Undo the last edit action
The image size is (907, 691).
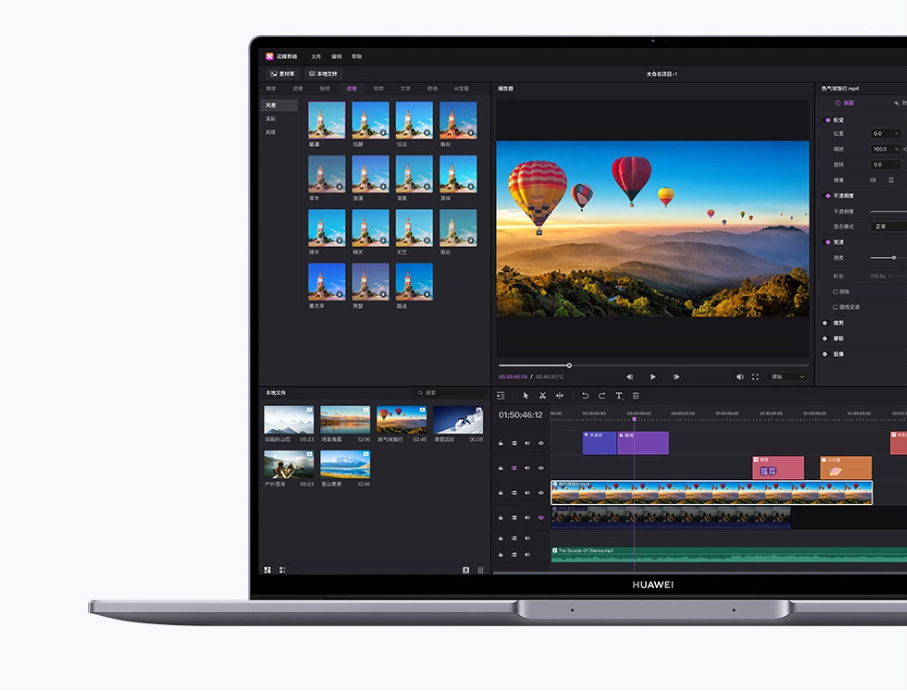coord(585,395)
